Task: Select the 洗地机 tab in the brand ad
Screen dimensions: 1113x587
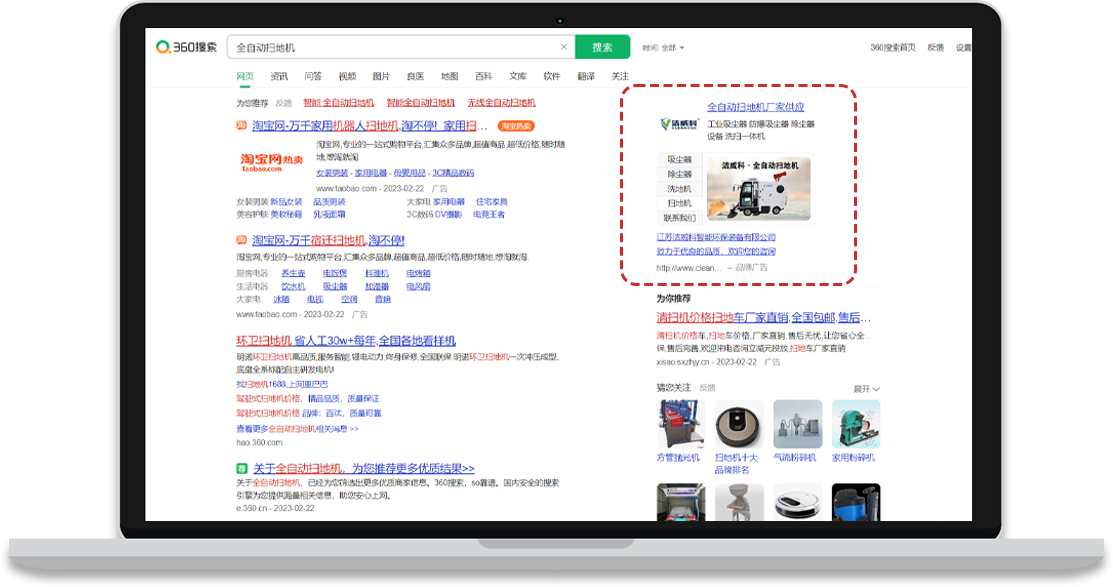Action: coord(679,189)
